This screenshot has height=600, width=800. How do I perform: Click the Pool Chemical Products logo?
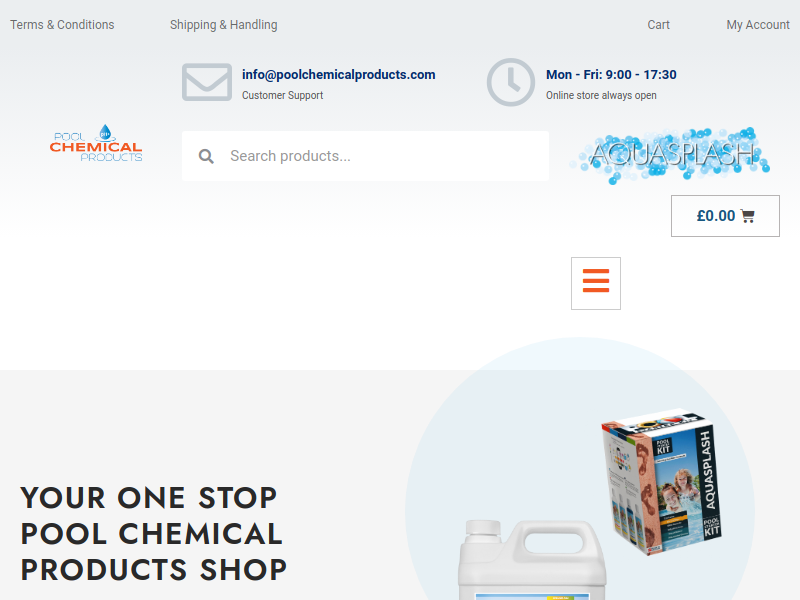point(96,143)
